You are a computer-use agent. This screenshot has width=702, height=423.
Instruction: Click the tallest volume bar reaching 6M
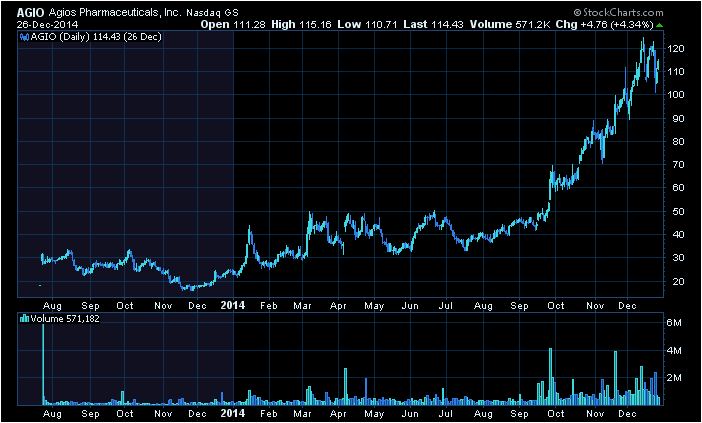[43, 364]
